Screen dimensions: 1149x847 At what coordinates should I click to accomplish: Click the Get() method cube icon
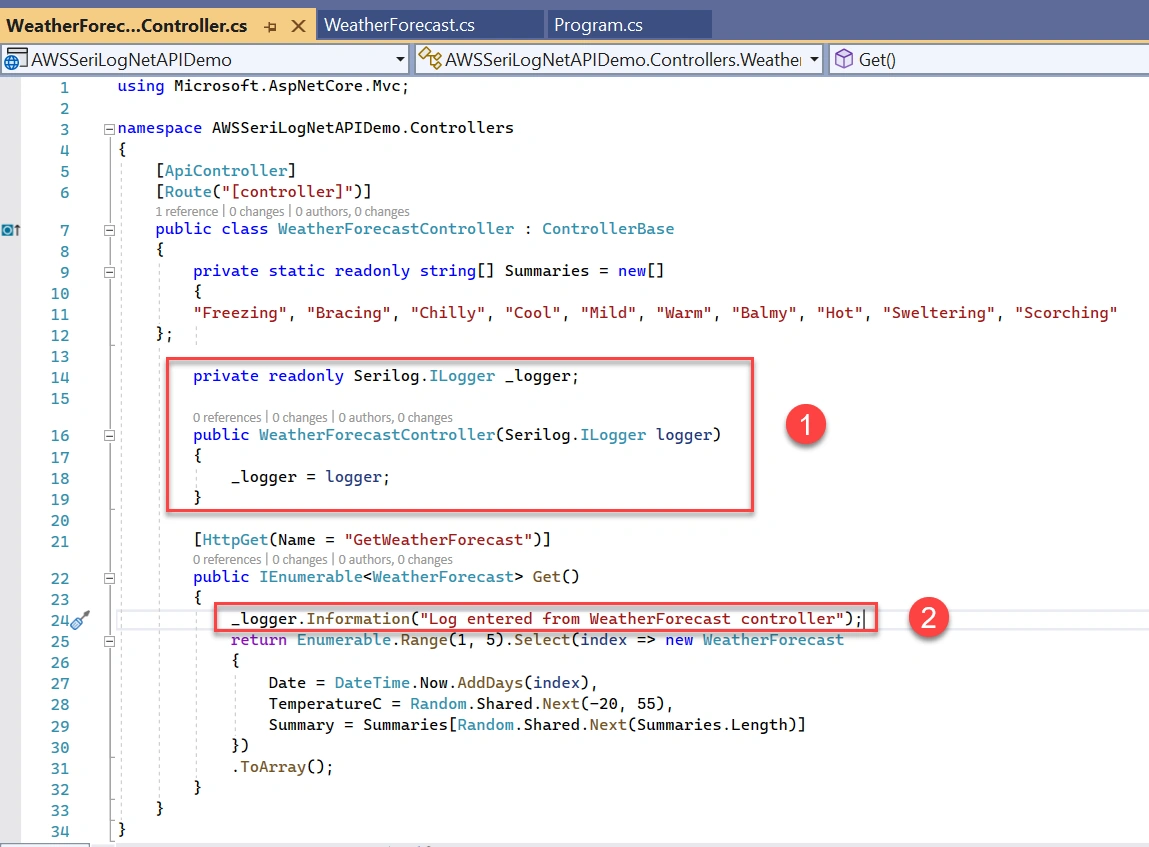[844, 59]
